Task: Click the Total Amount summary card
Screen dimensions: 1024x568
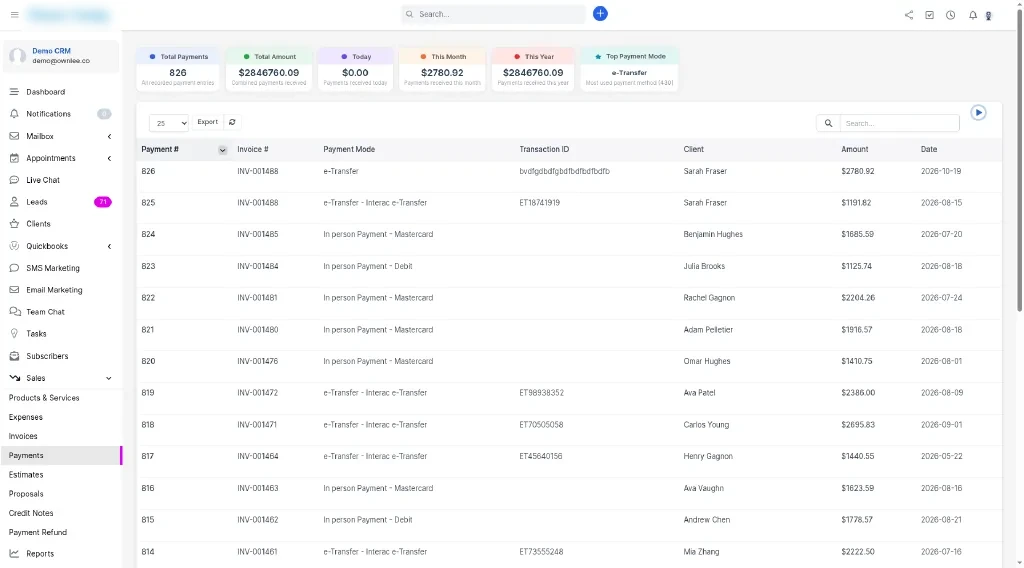Action: tap(268, 69)
